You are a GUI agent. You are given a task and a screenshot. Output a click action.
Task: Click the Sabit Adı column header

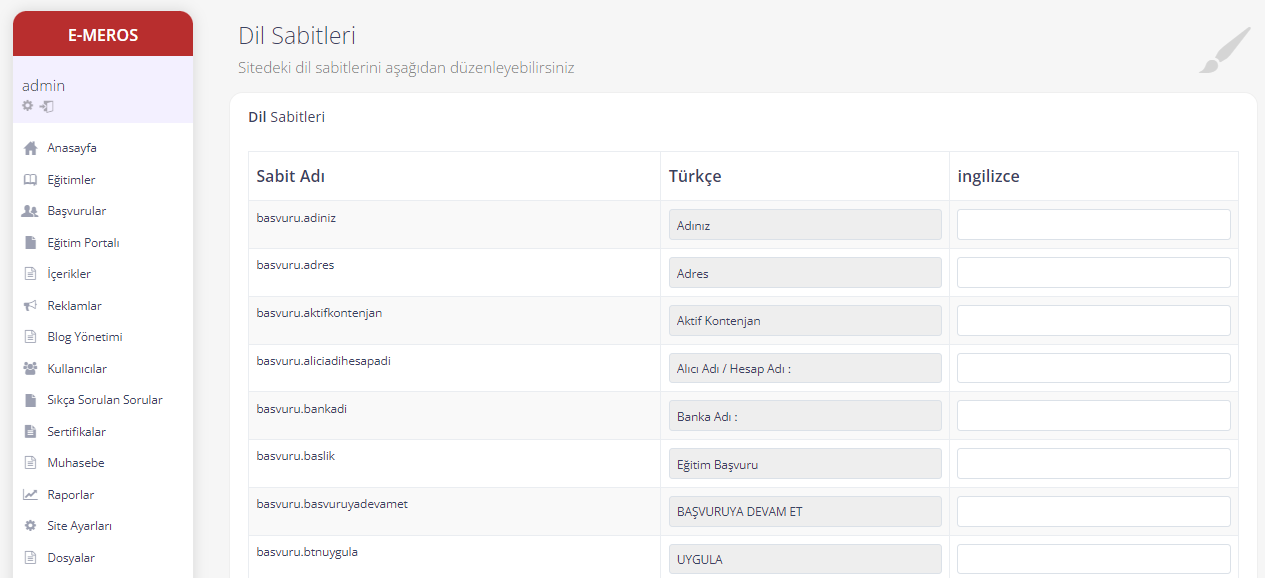pyautogui.click(x=291, y=176)
